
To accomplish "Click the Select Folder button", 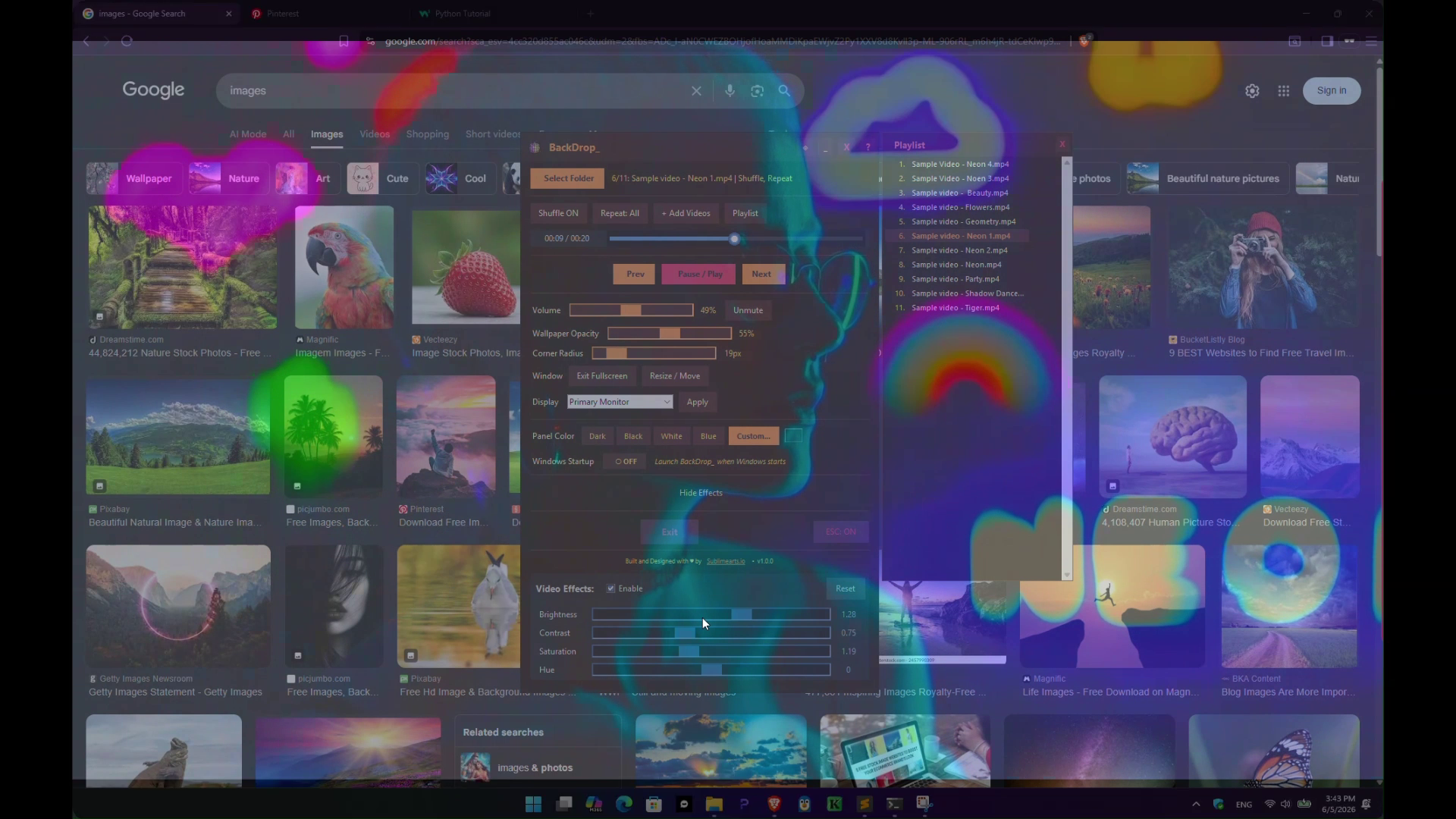I will click(568, 178).
